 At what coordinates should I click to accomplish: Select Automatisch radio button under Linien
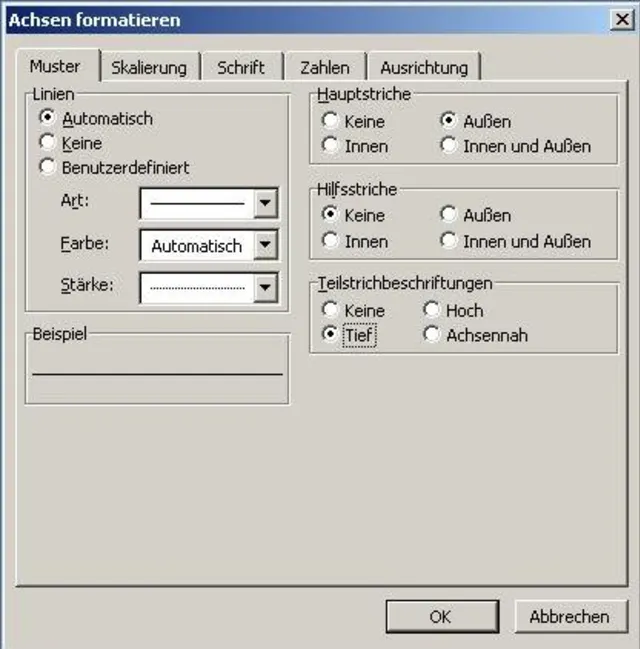(47, 118)
